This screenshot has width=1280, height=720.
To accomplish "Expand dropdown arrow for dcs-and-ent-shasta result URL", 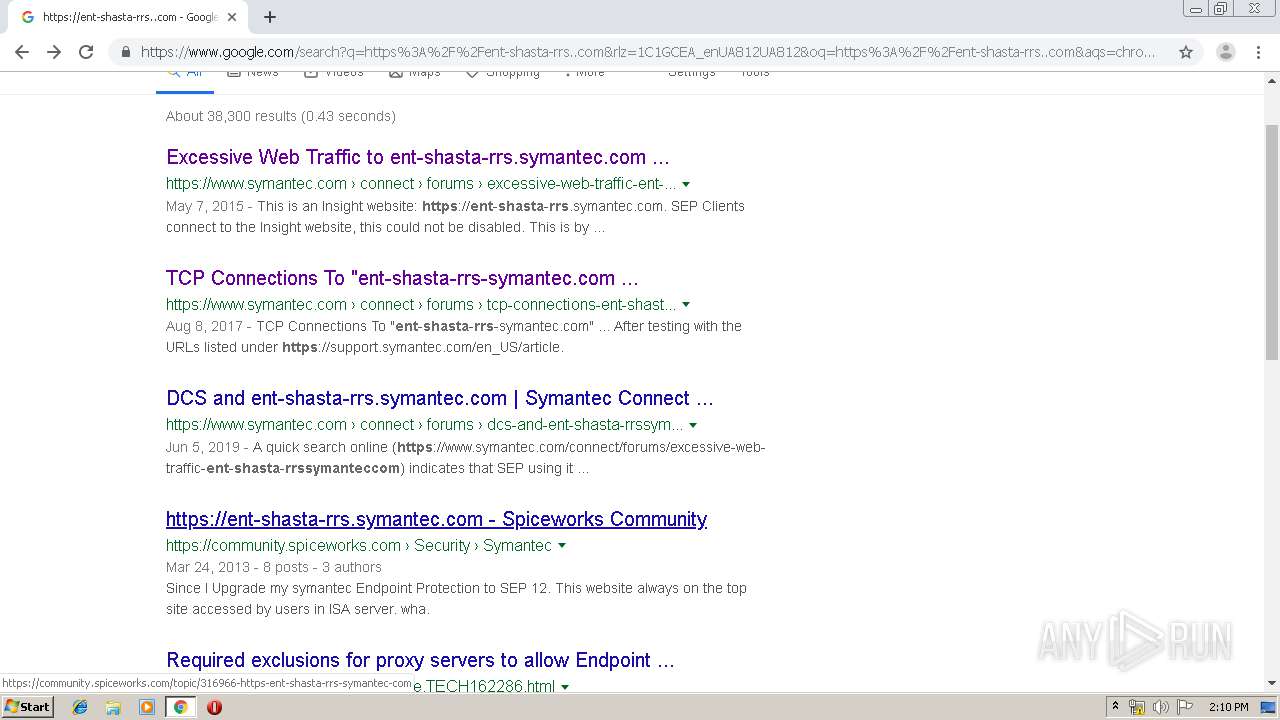I will 693,425.
